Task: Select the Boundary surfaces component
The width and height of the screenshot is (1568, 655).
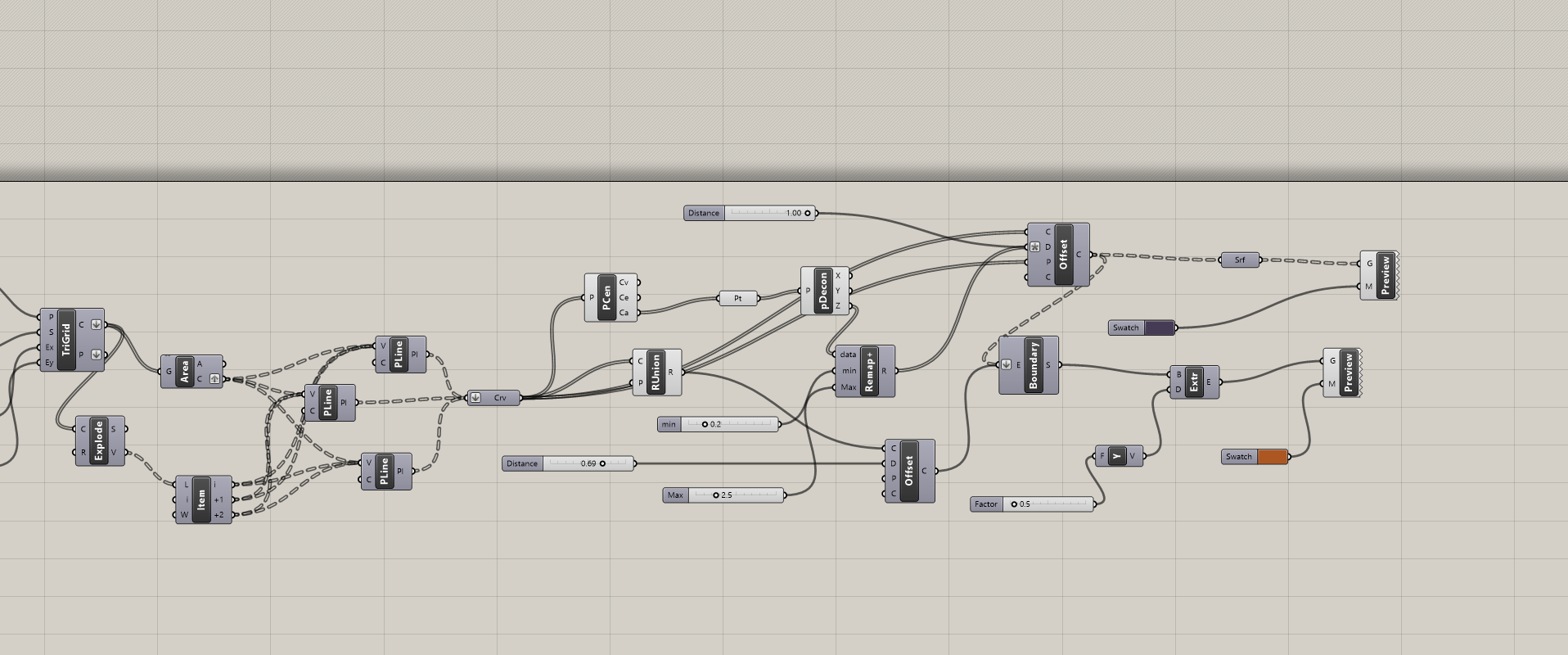Action: 1034,365
